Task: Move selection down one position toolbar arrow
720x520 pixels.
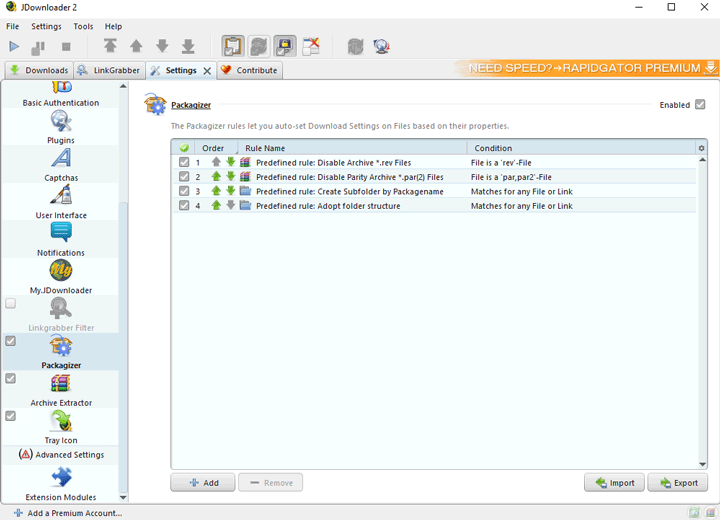Action: click(162, 46)
